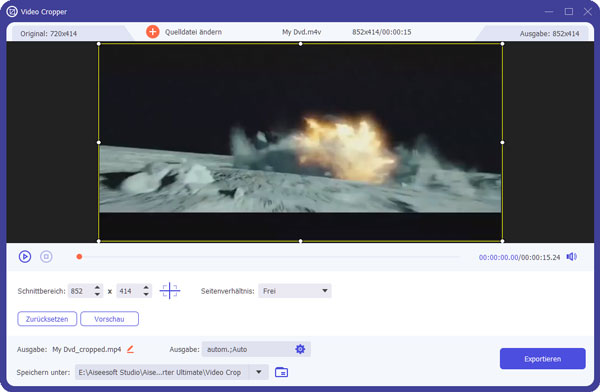Image resolution: width=600 pixels, height=392 pixels.
Task: Click the crop width field showing 852
Action: pyautogui.click(x=80, y=291)
